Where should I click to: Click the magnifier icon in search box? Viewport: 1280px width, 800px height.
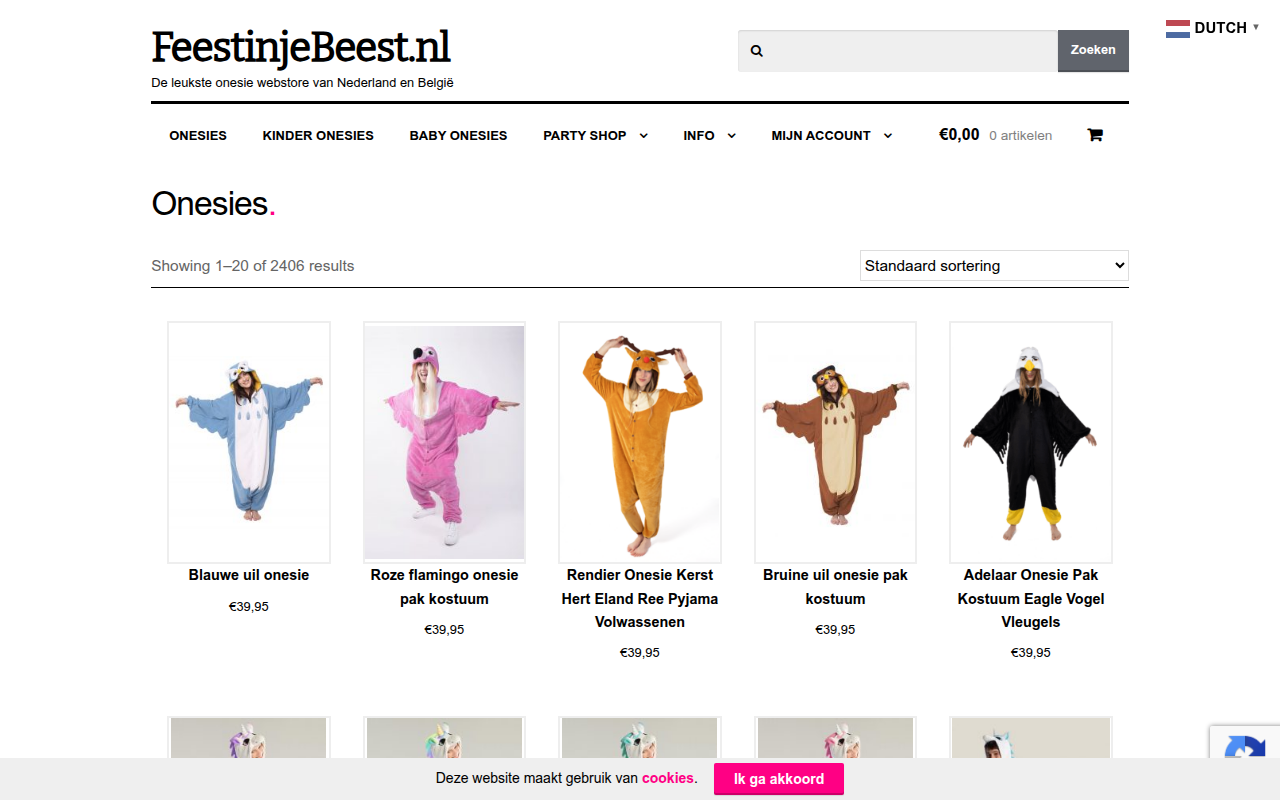757,51
